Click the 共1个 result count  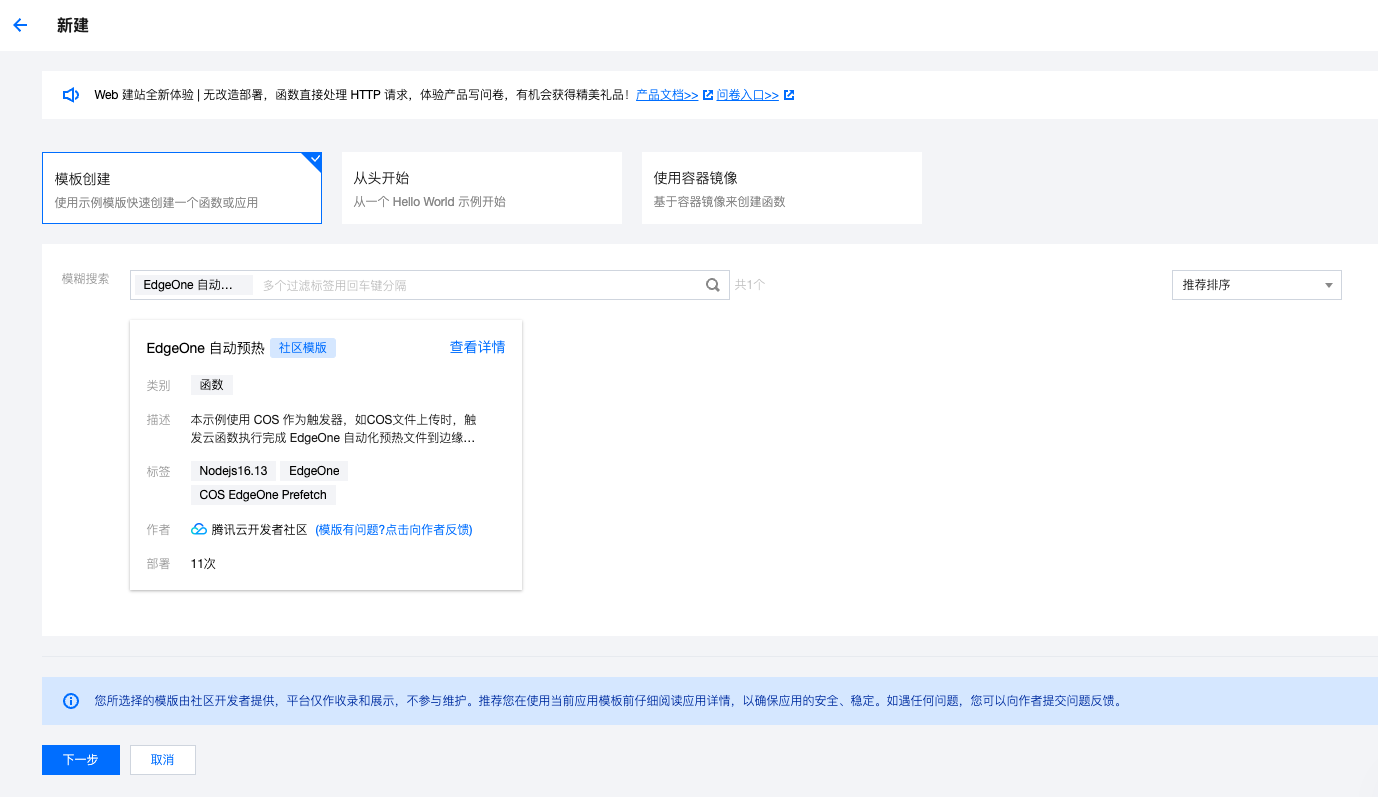coord(750,285)
